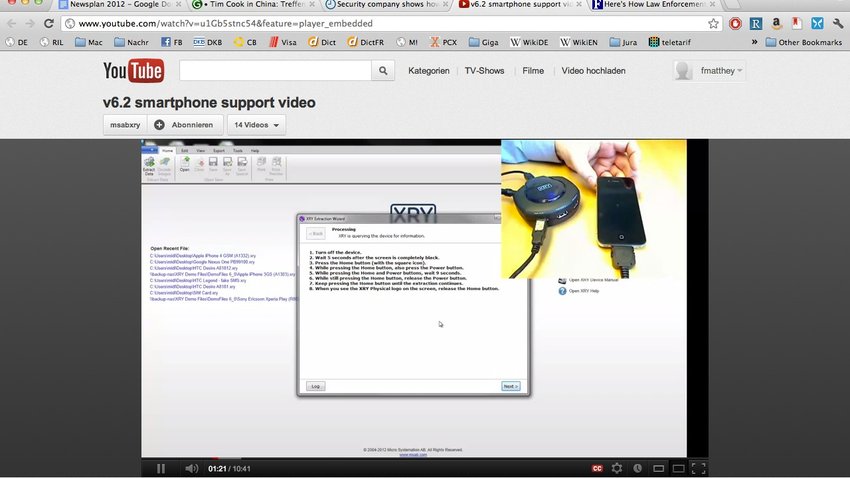Subscribe with the Abonnieren button
The image size is (850, 478).
coord(184,125)
